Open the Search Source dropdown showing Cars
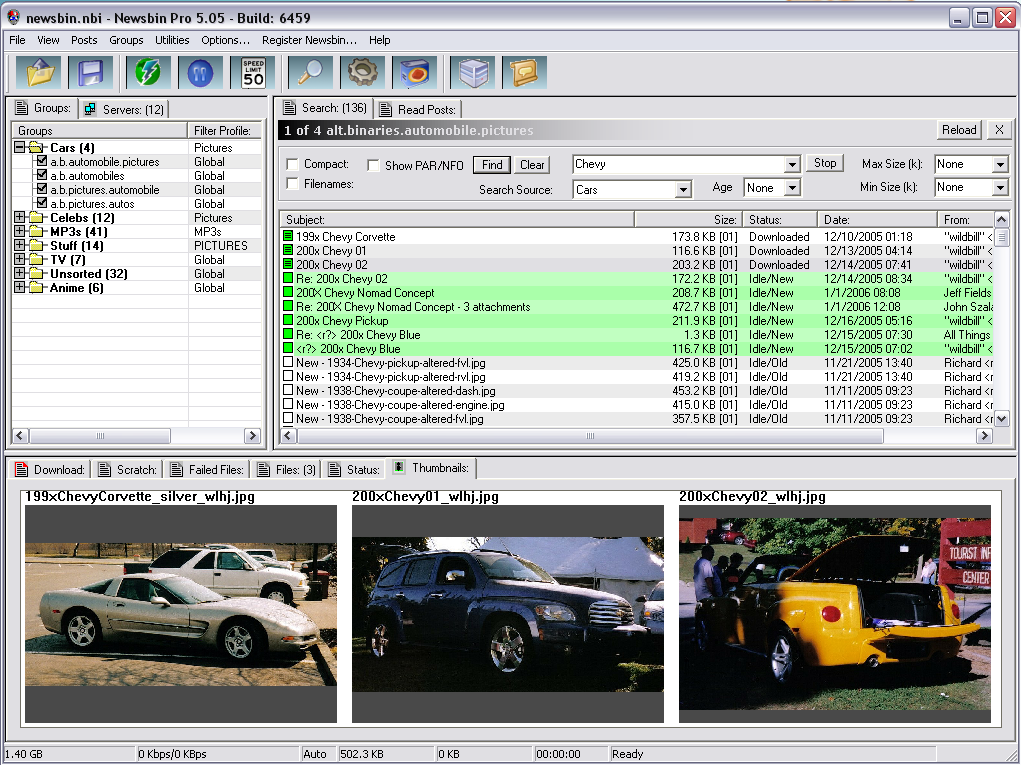Viewport: 1021px width, 765px height. point(683,189)
